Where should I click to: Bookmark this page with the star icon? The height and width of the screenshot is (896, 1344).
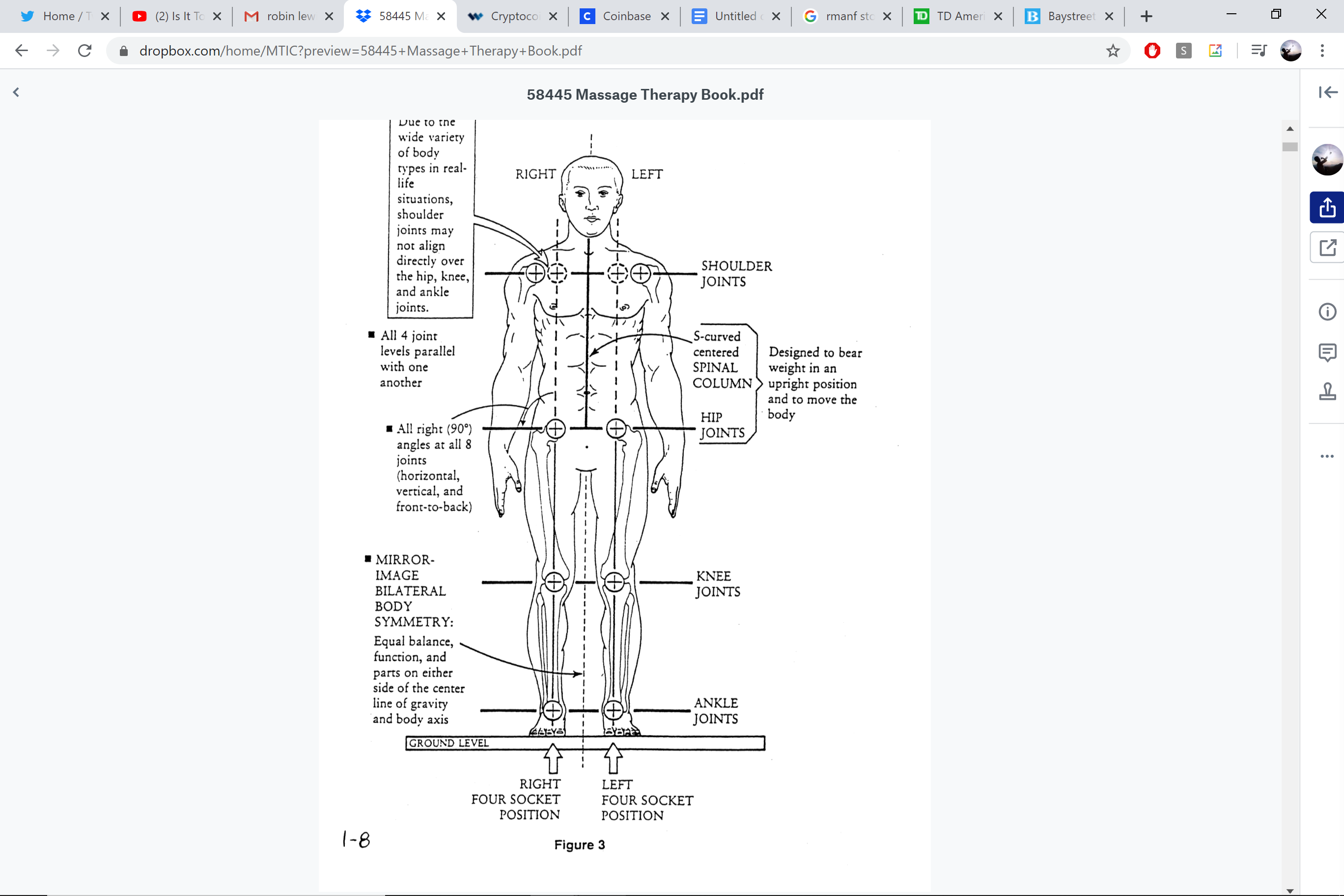click(1112, 50)
